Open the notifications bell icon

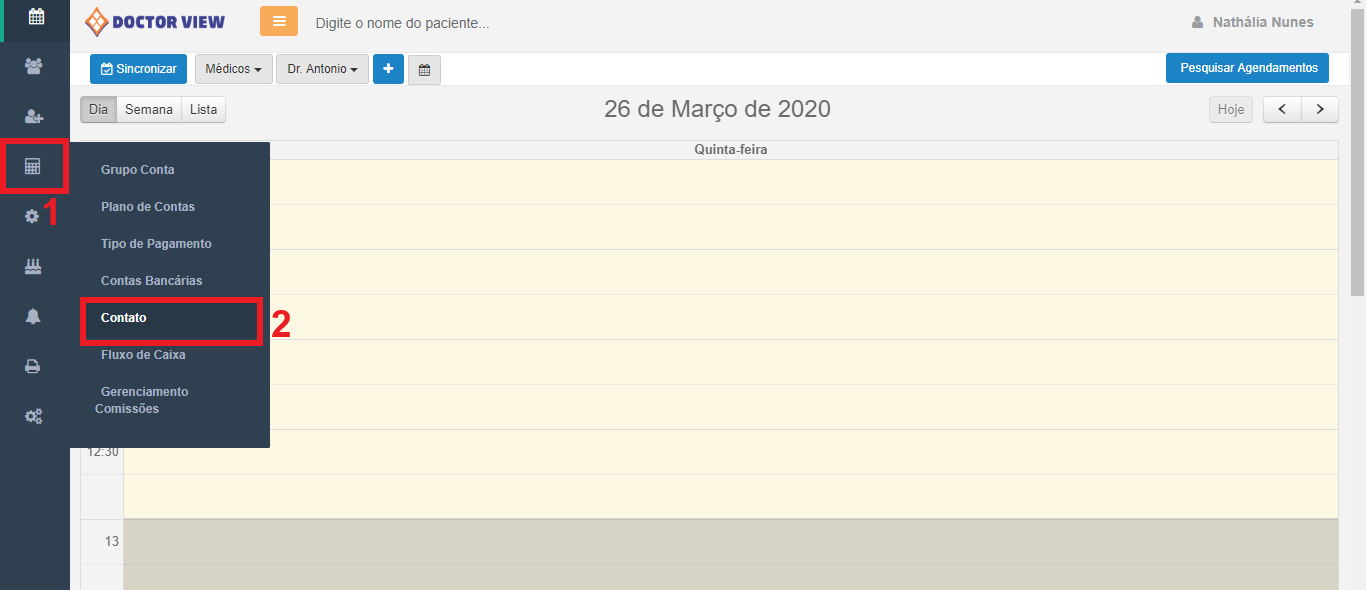click(x=33, y=316)
